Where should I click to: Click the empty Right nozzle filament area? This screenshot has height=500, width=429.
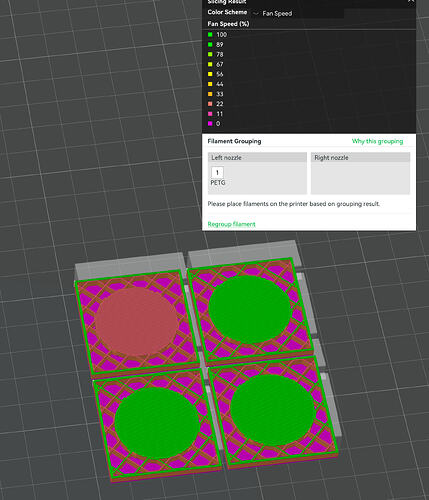tap(360, 178)
